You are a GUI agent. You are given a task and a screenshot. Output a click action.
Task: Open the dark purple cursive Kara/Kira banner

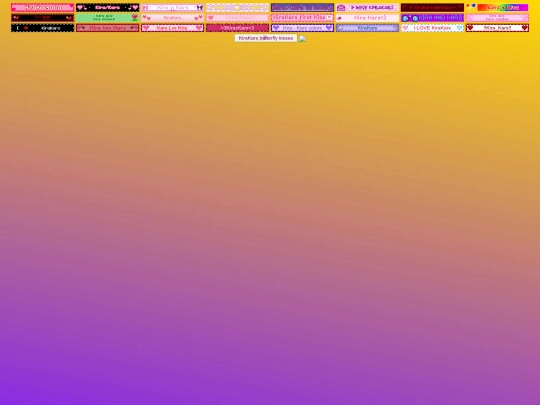tap(302, 8)
